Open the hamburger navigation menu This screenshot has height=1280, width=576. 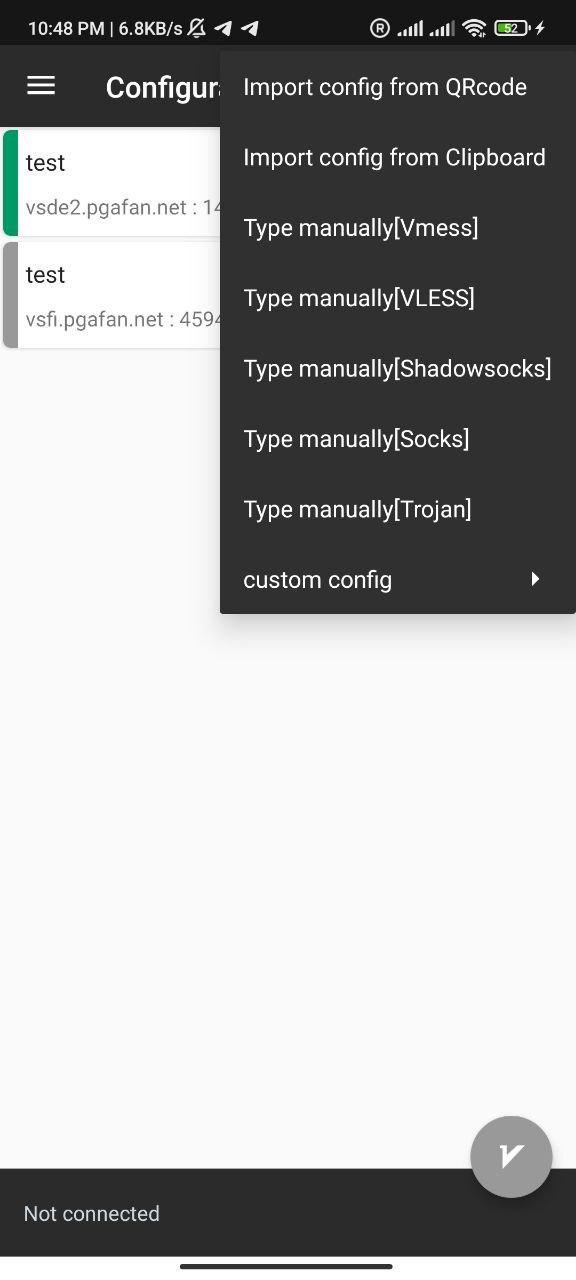41,86
